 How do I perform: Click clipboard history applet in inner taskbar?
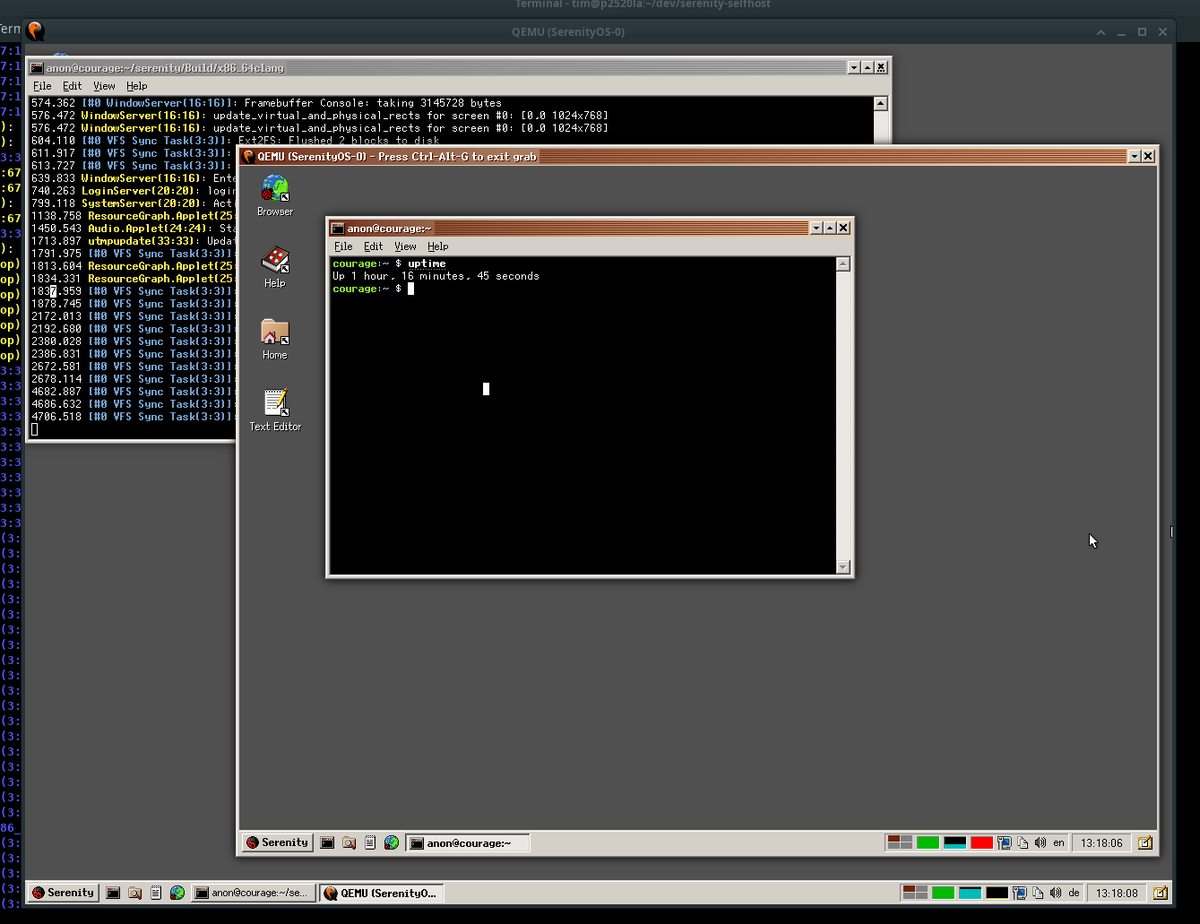coord(1023,843)
